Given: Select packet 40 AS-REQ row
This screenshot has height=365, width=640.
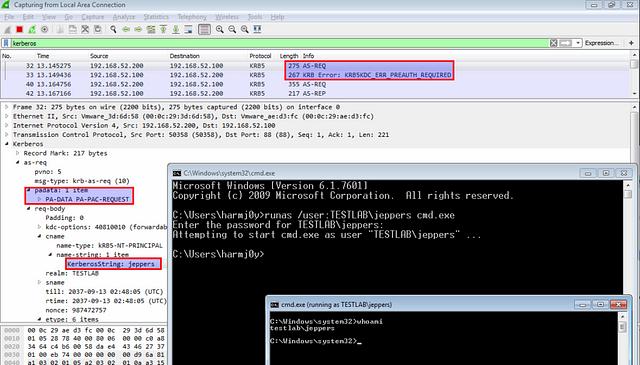Looking at the screenshot, I should 315,85.
